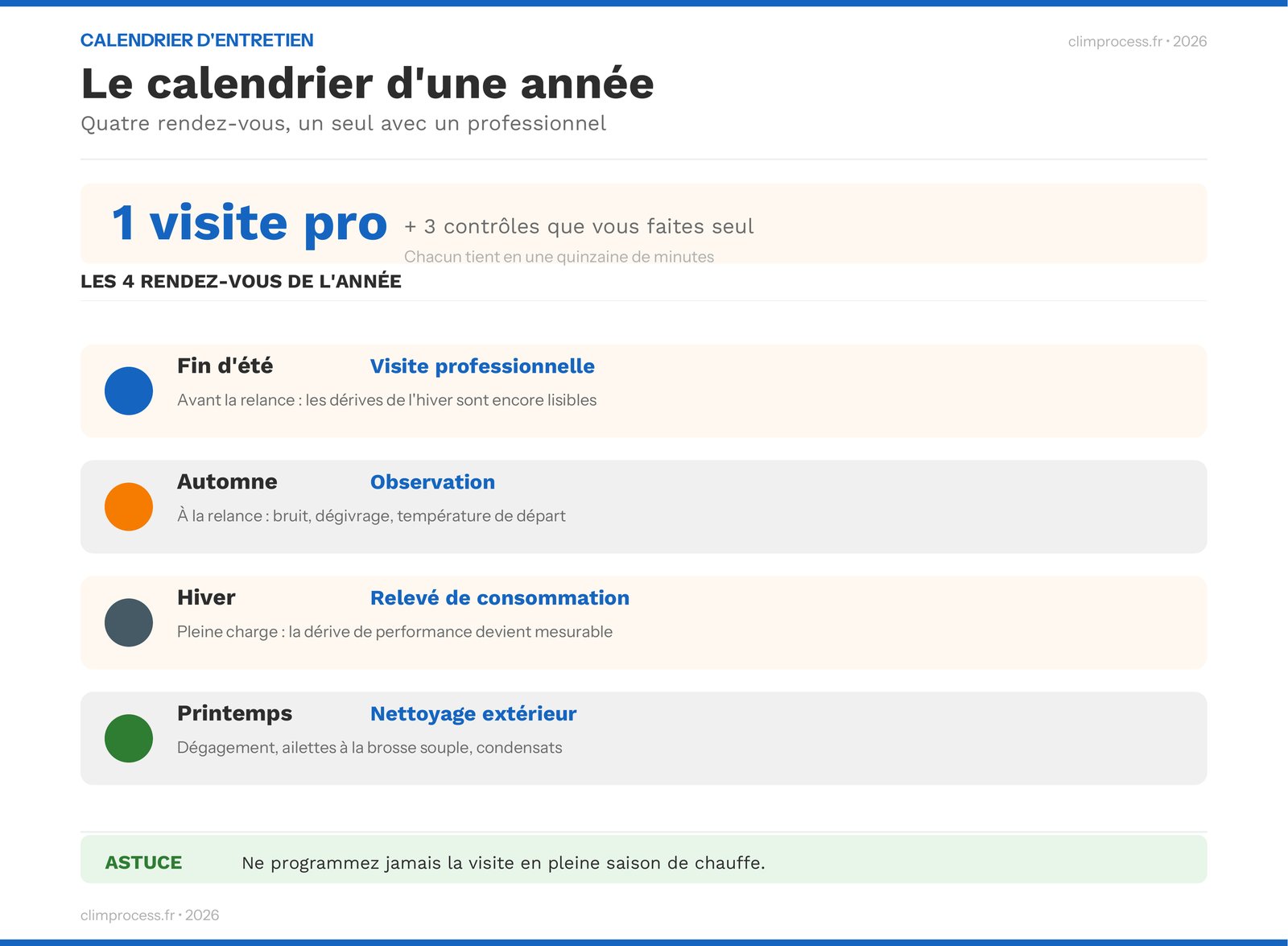Select the 'CALENDRIER D'ENTRETIEN' header label
This screenshot has width=1288, height=946.
pos(197,40)
